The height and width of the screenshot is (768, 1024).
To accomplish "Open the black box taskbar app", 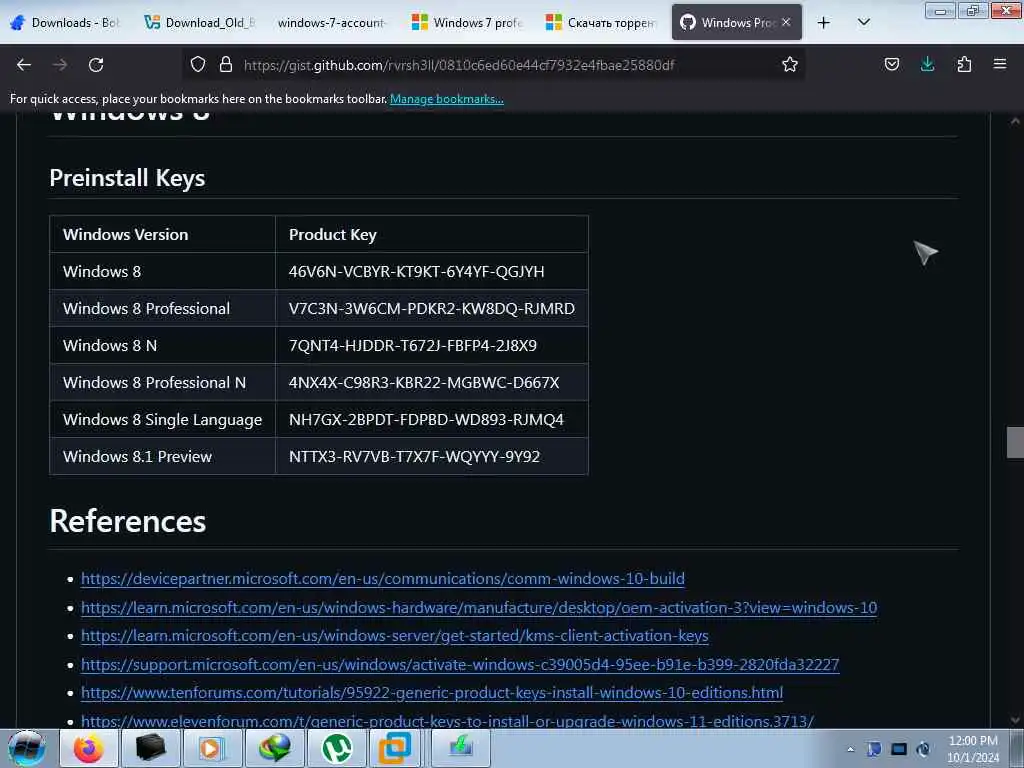I will [x=151, y=748].
